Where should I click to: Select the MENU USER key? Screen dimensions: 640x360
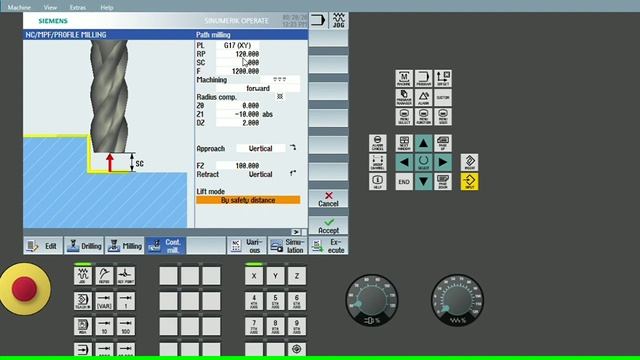coord(443,116)
